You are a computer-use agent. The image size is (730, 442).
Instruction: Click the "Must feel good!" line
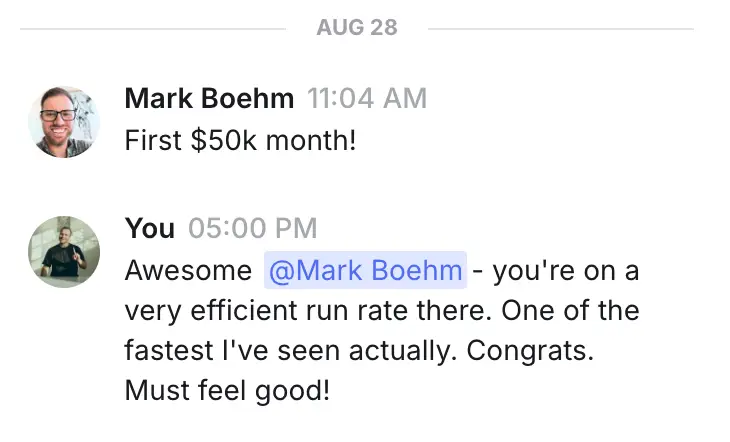pyautogui.click(x=227, y=390)
